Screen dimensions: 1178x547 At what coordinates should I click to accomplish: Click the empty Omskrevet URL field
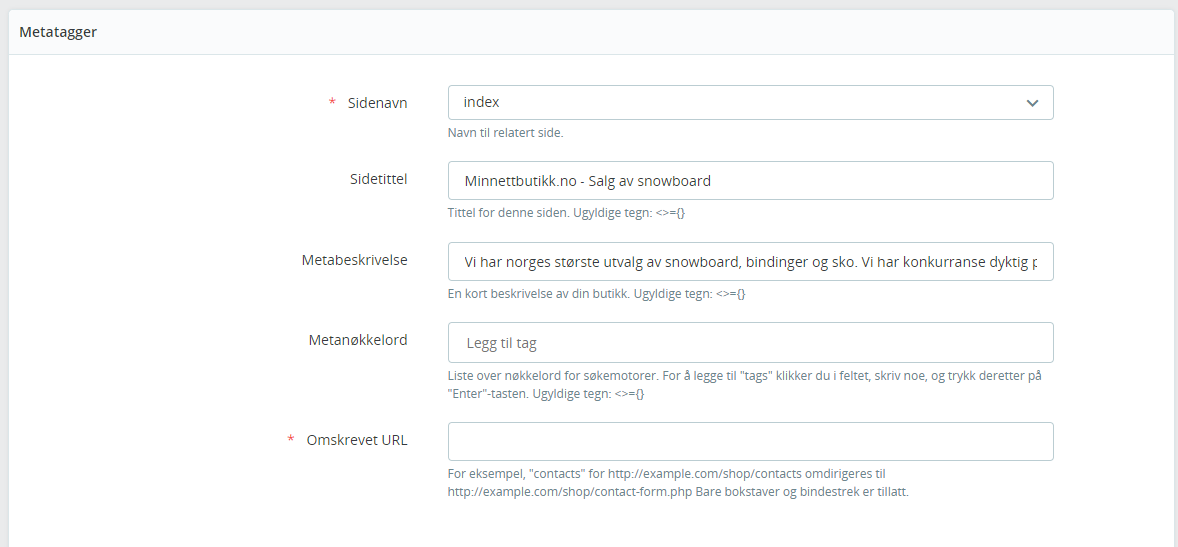(750, 441)
